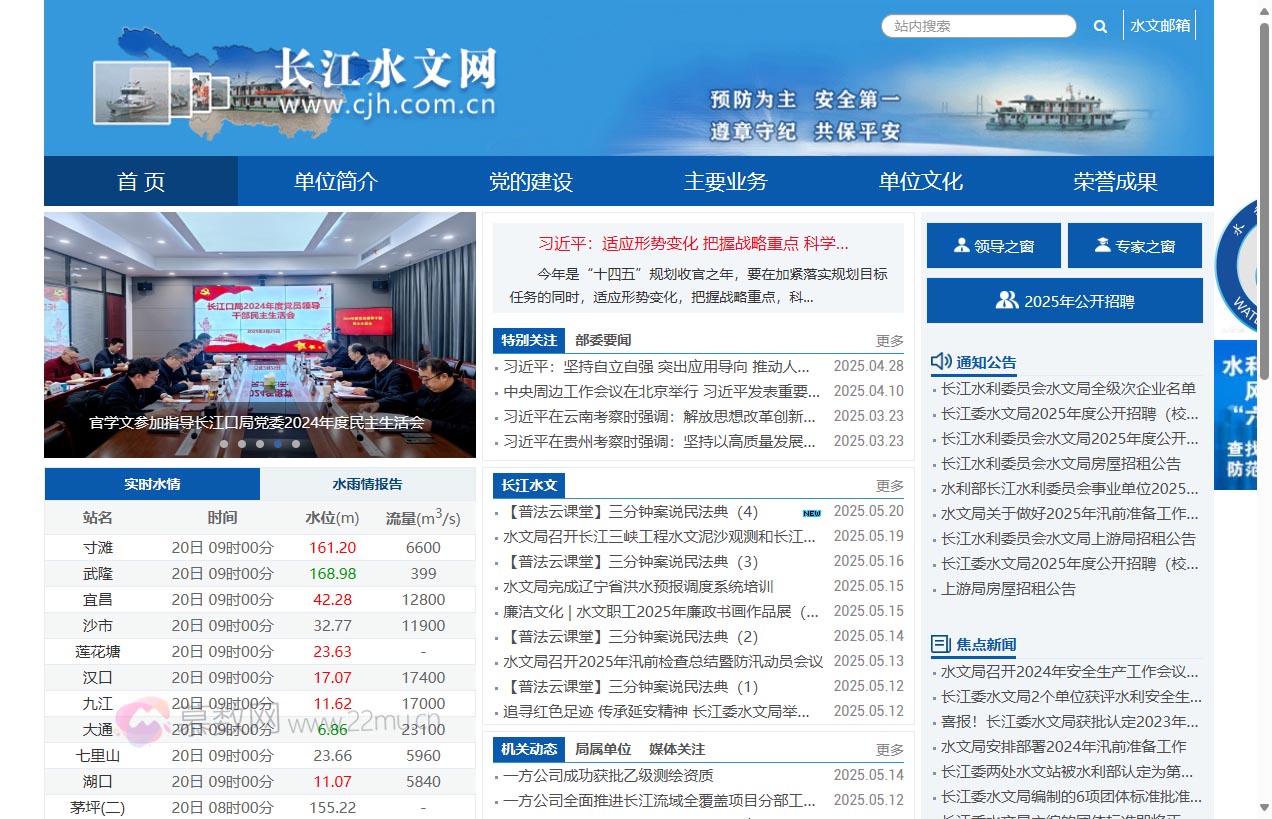
Task: Click the carousel photo of the meeting
Action: click(x=259, y=330)
